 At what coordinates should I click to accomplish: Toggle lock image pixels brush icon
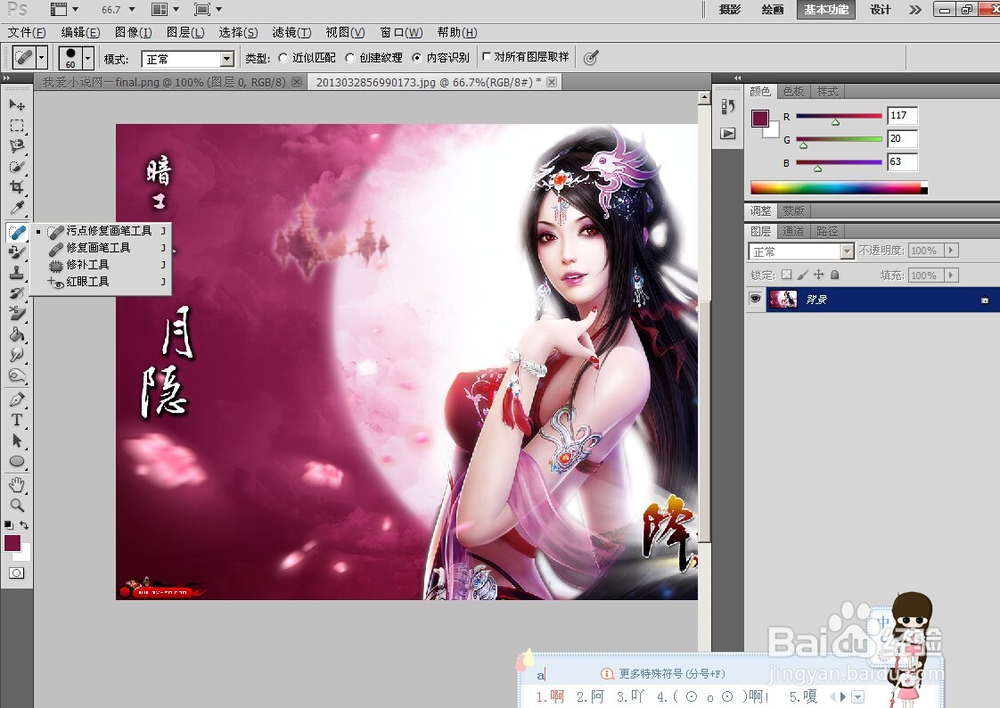coord(802,274)
